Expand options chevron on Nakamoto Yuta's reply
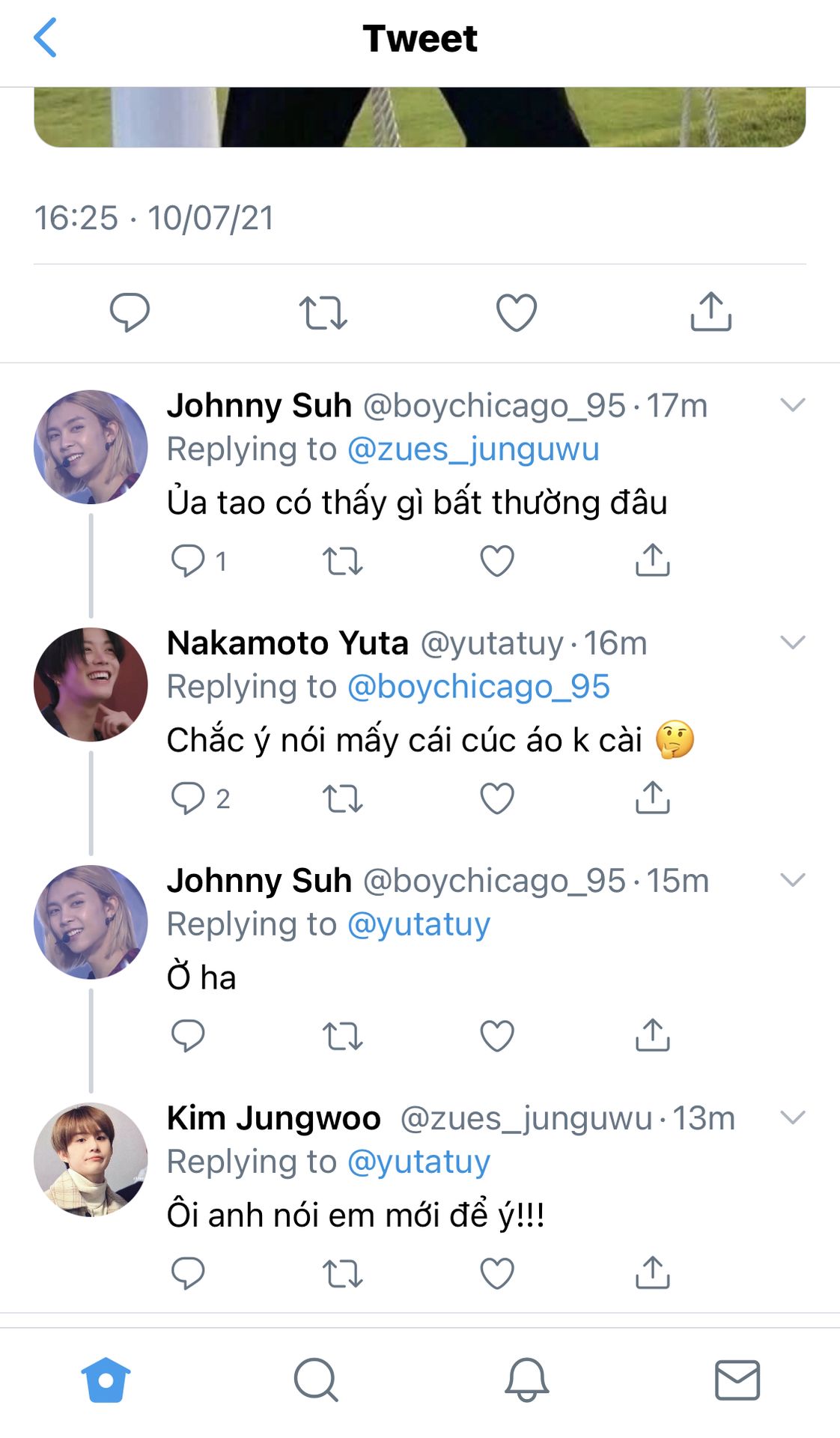This screenshot has width=840, height=1438. click(x=792, y=643)
